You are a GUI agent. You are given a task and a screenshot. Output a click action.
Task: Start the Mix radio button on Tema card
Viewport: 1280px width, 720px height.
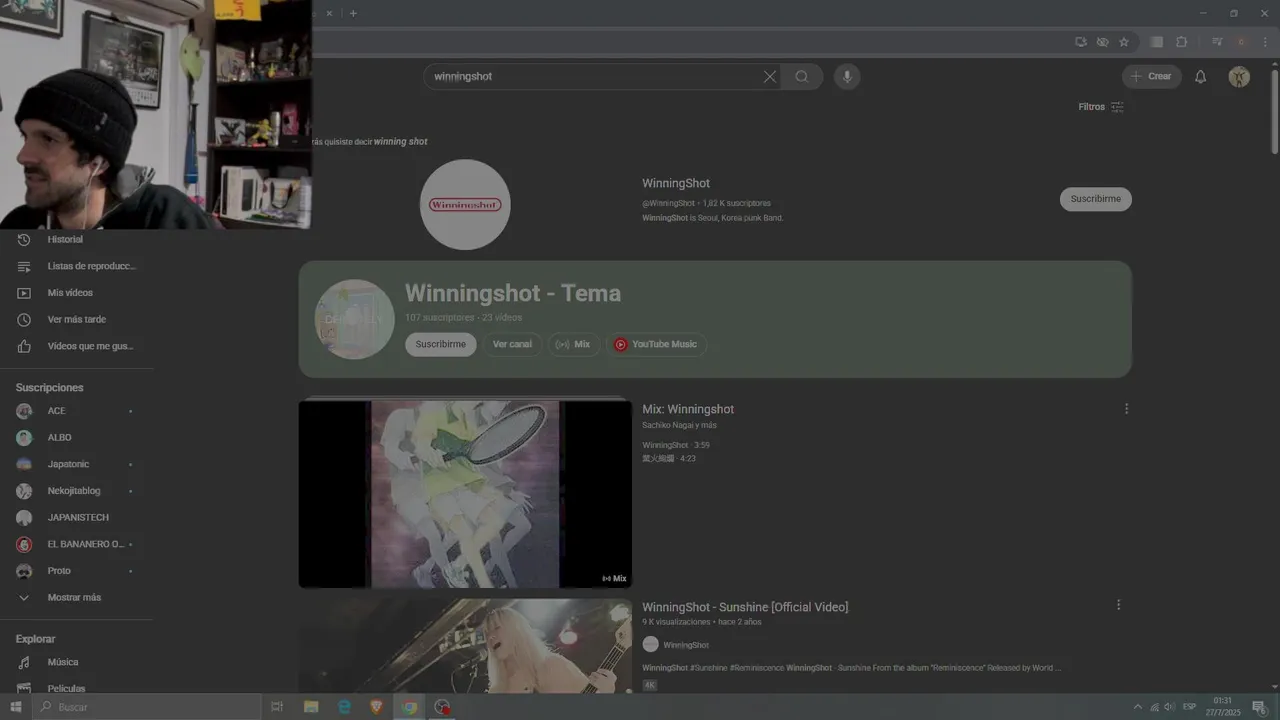click(x=573, y=344)
